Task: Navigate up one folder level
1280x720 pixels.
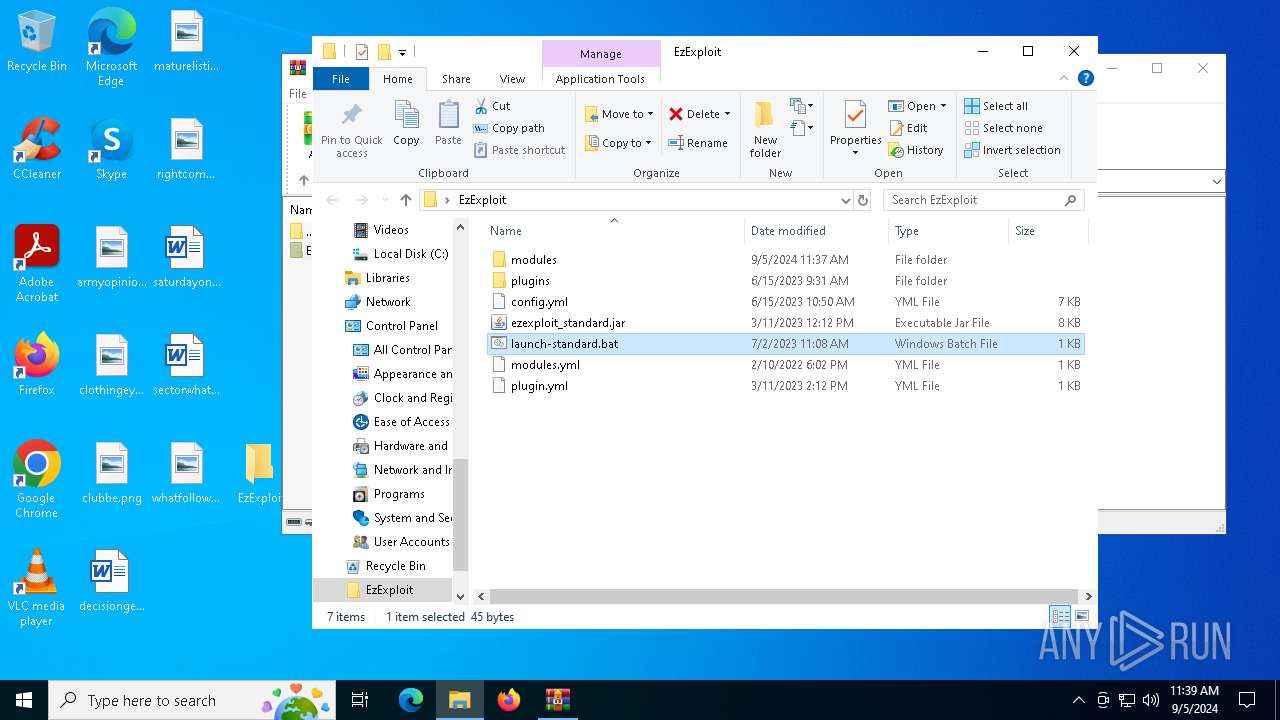Action: click(405, 200)
